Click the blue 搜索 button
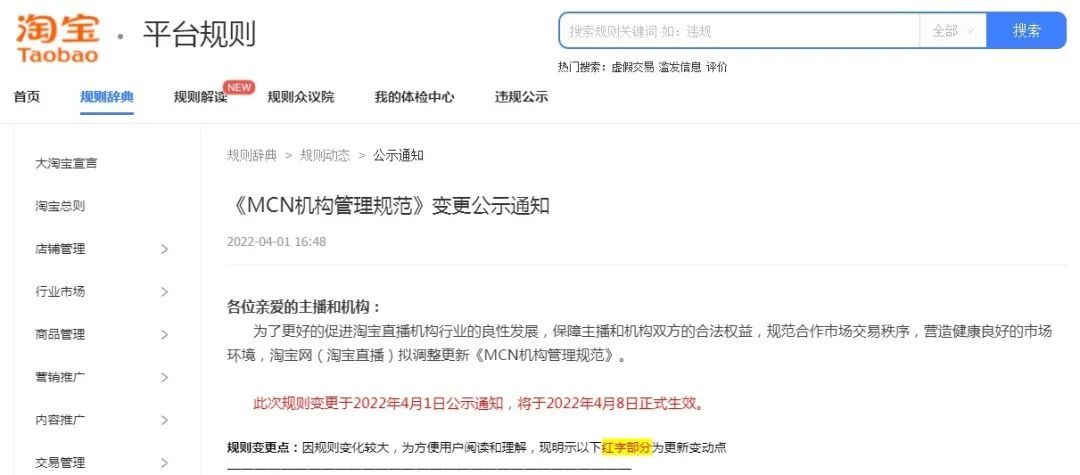 (1026, 31)
